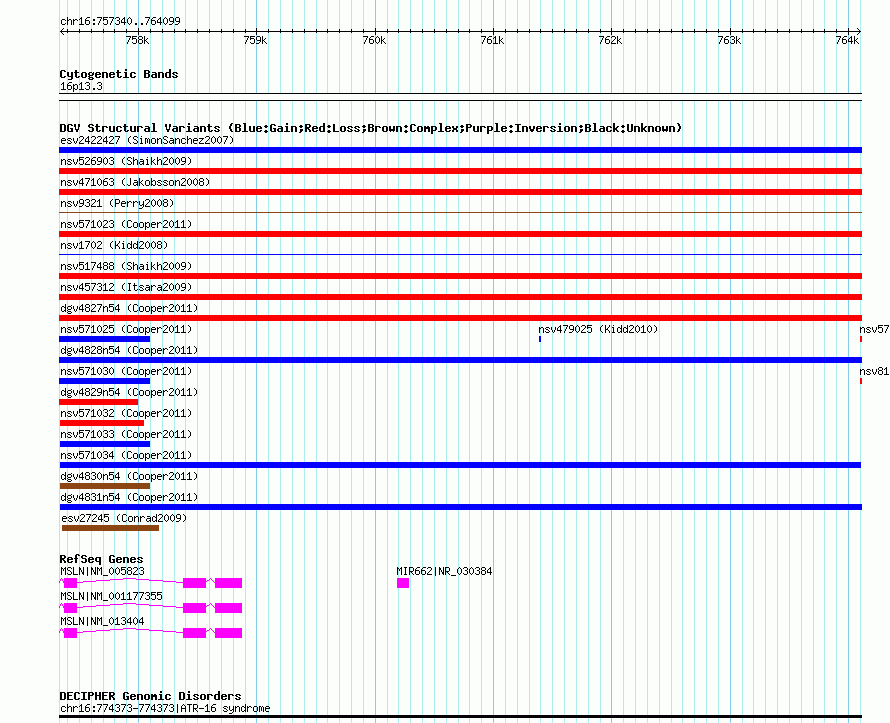Click the dgv4829n54 (Cooper2011) label
Viewport: 890px width, 723px height.
(129, 392)
